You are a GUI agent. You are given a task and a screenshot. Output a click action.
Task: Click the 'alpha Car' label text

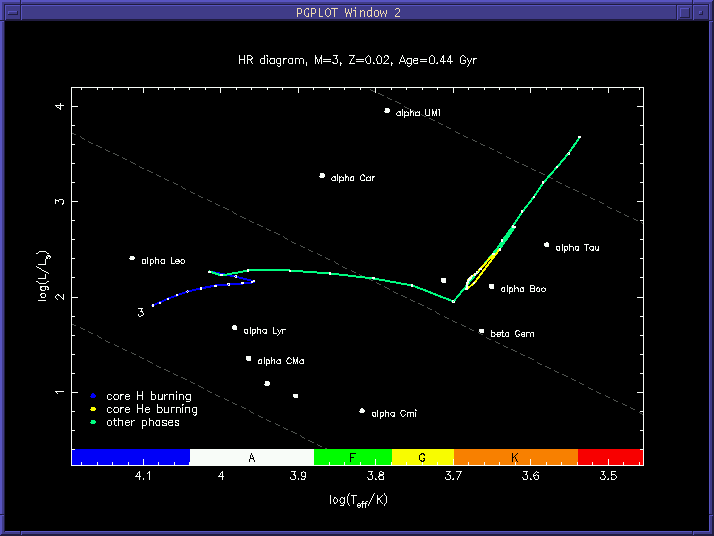[353, 178]
